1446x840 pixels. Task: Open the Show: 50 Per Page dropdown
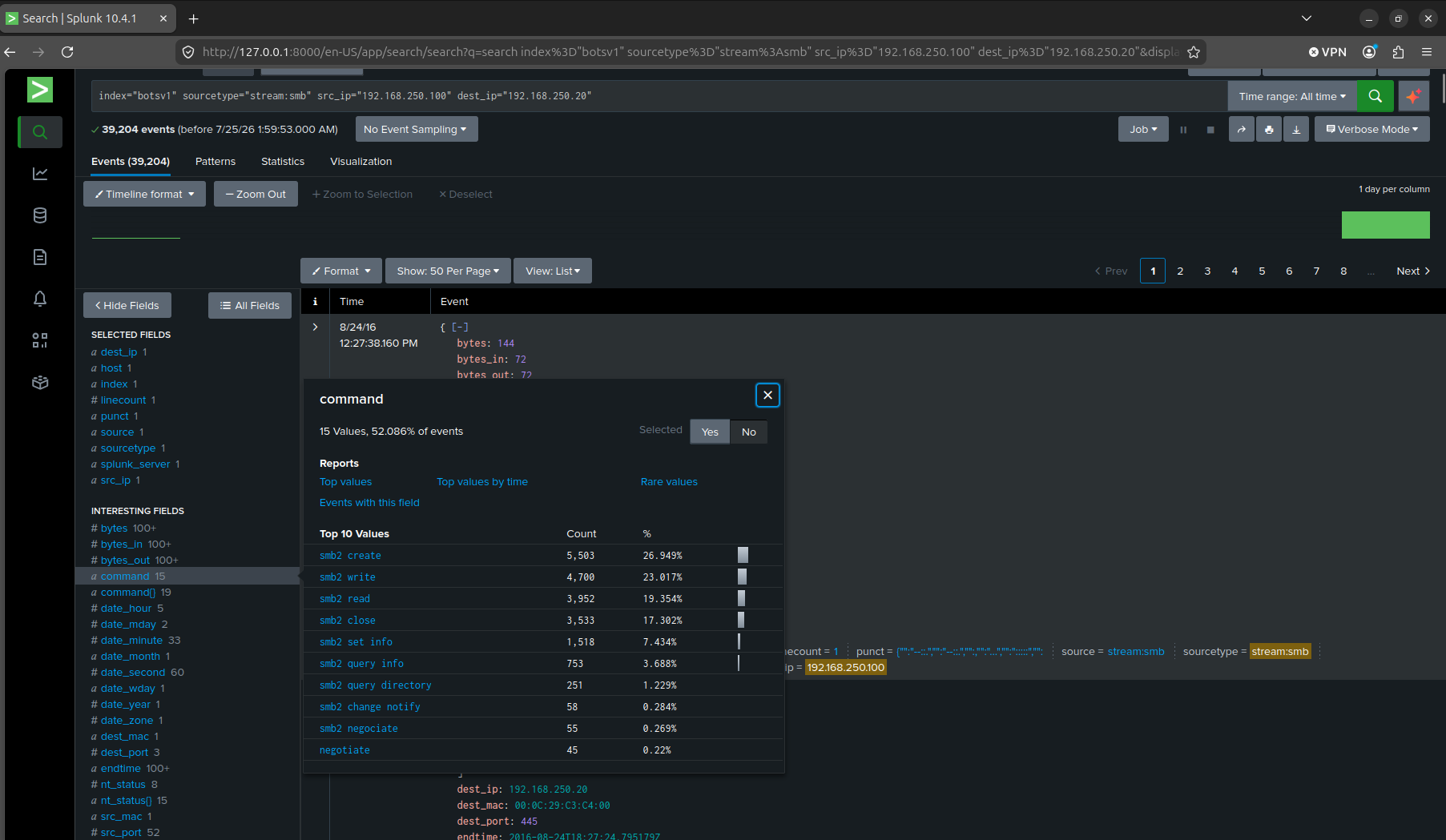pyautogui.click(x=448, y=271)
